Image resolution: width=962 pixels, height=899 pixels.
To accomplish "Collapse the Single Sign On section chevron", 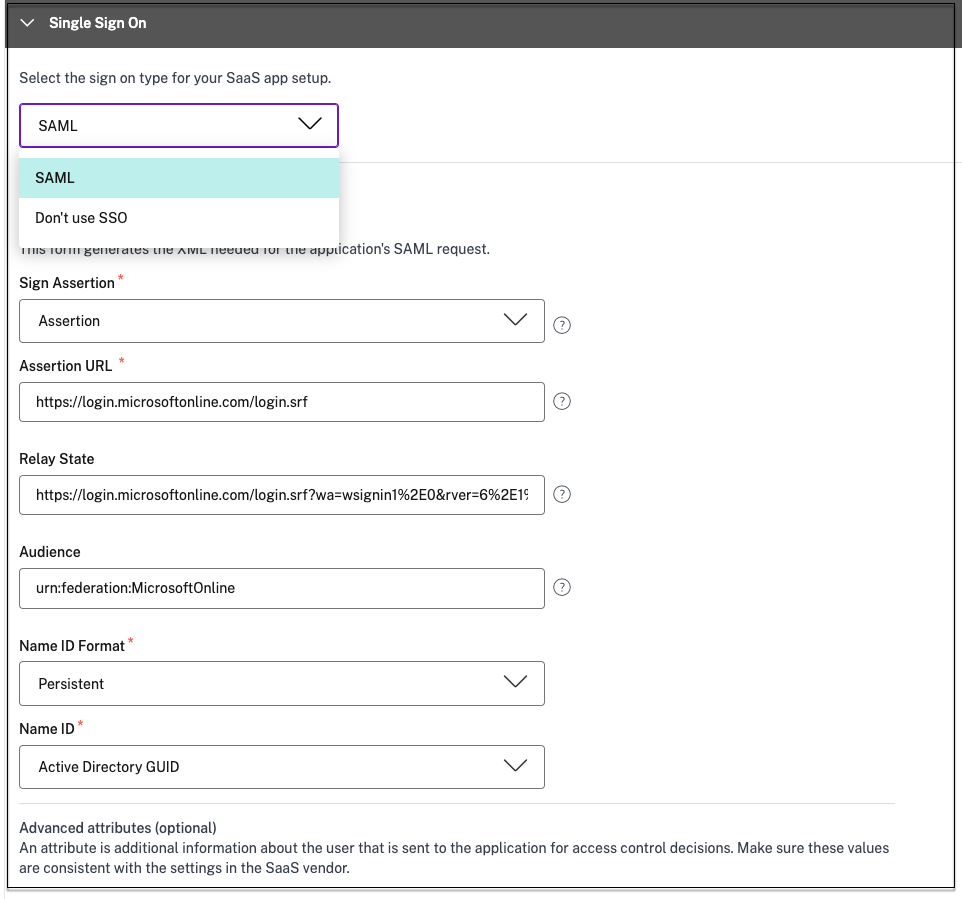I will 27,23.
